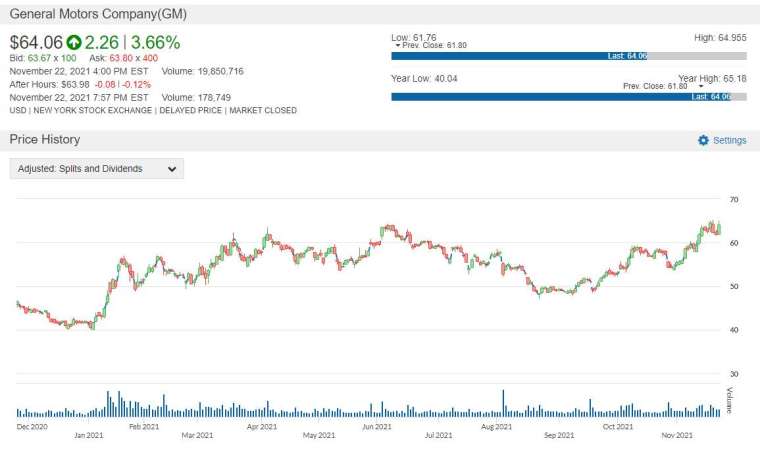The image size is (760, 451).
Task: Click the Volume: 19,850,716 figure
Action: pos(203,71)
